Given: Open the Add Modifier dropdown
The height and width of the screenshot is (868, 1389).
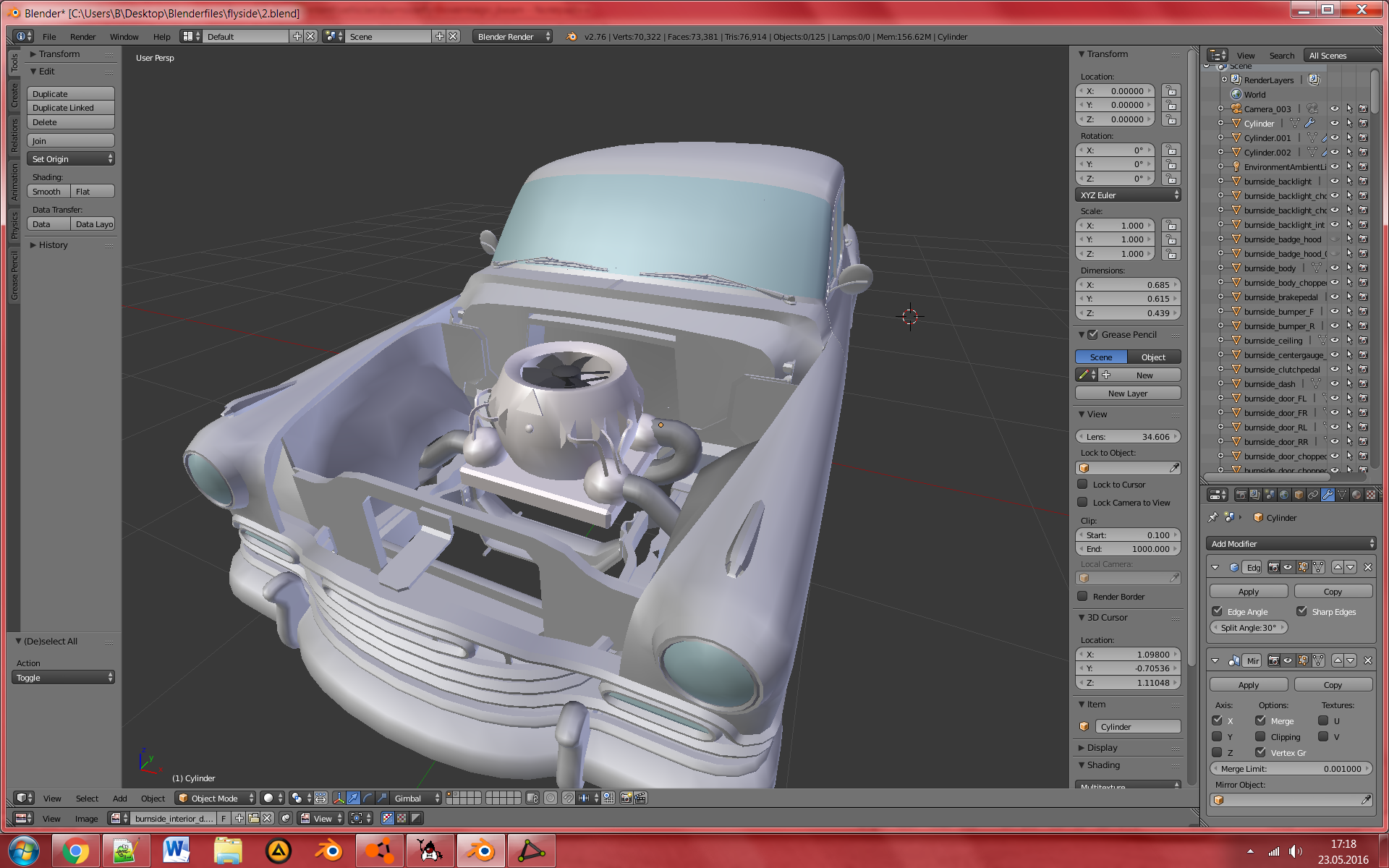Looking at the screenshot, I should coord(1291,544).
